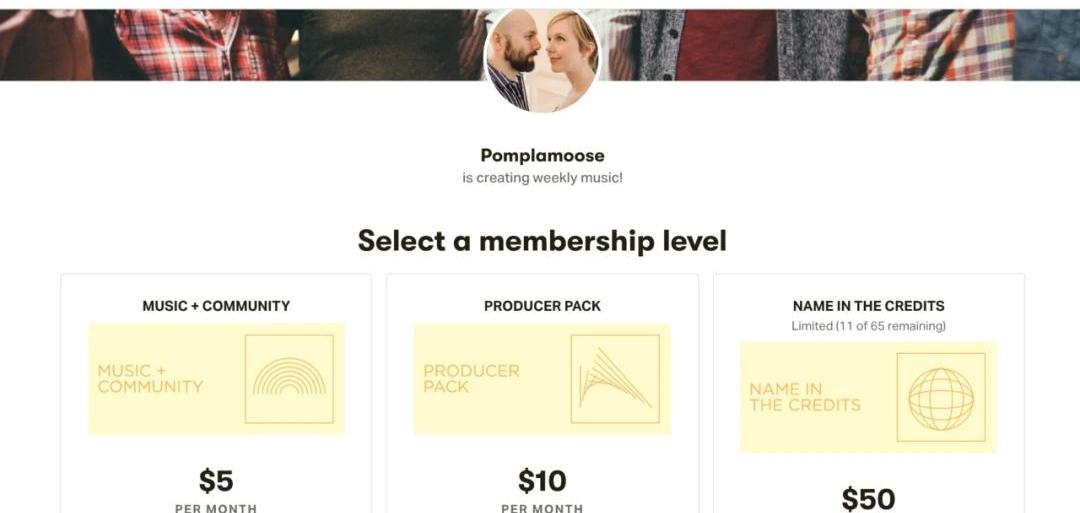
Task: Select the PRODUCER PACK tier title
Action: pos(542,306)
